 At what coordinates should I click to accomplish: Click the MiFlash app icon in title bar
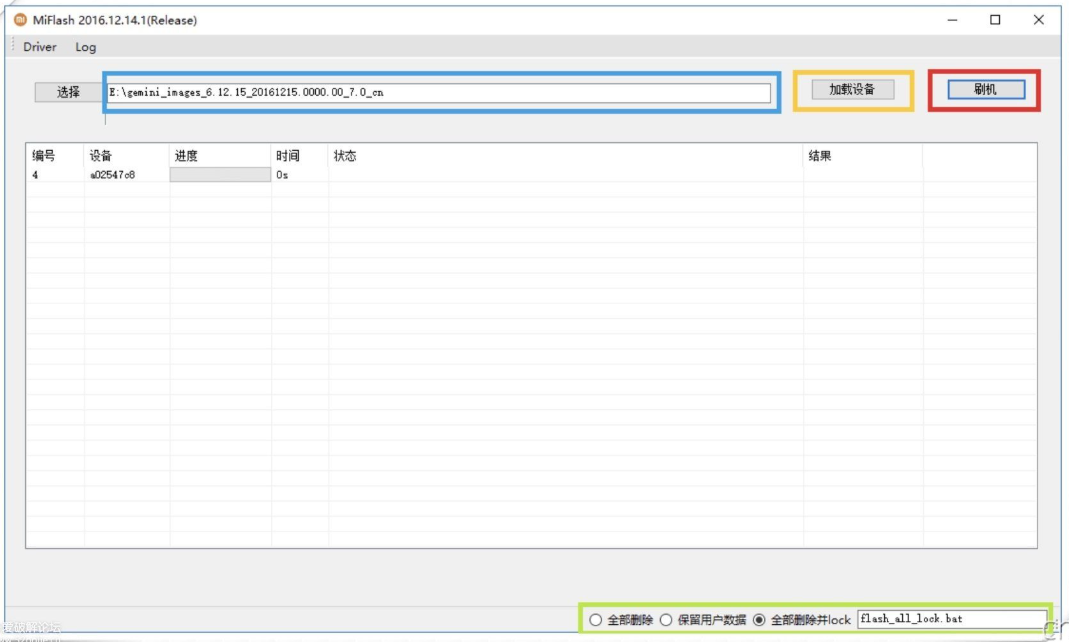click(x=20, y=20)
